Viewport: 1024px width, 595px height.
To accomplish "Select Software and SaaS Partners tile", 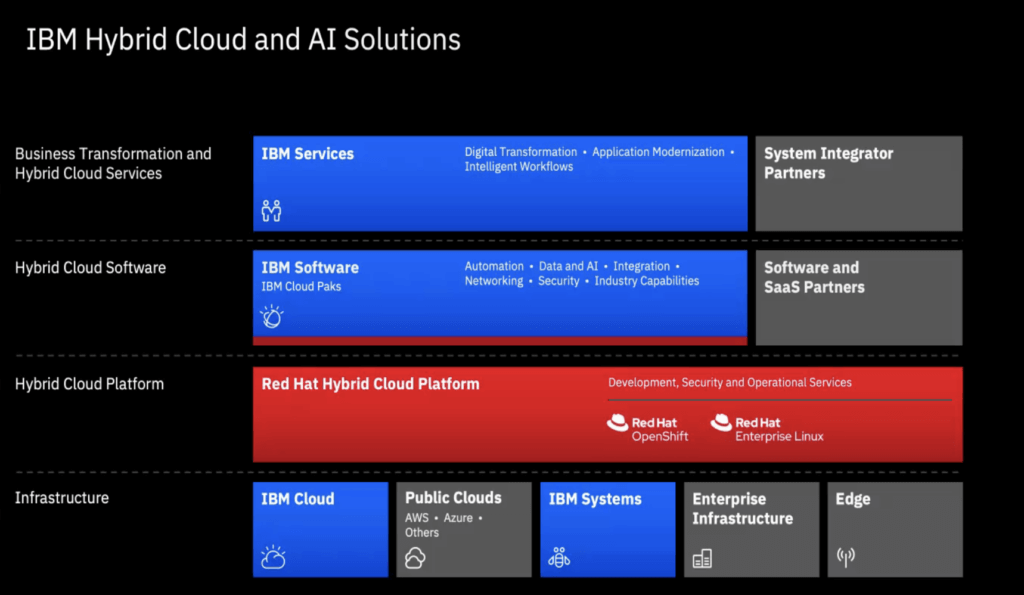I will [859, 298].
